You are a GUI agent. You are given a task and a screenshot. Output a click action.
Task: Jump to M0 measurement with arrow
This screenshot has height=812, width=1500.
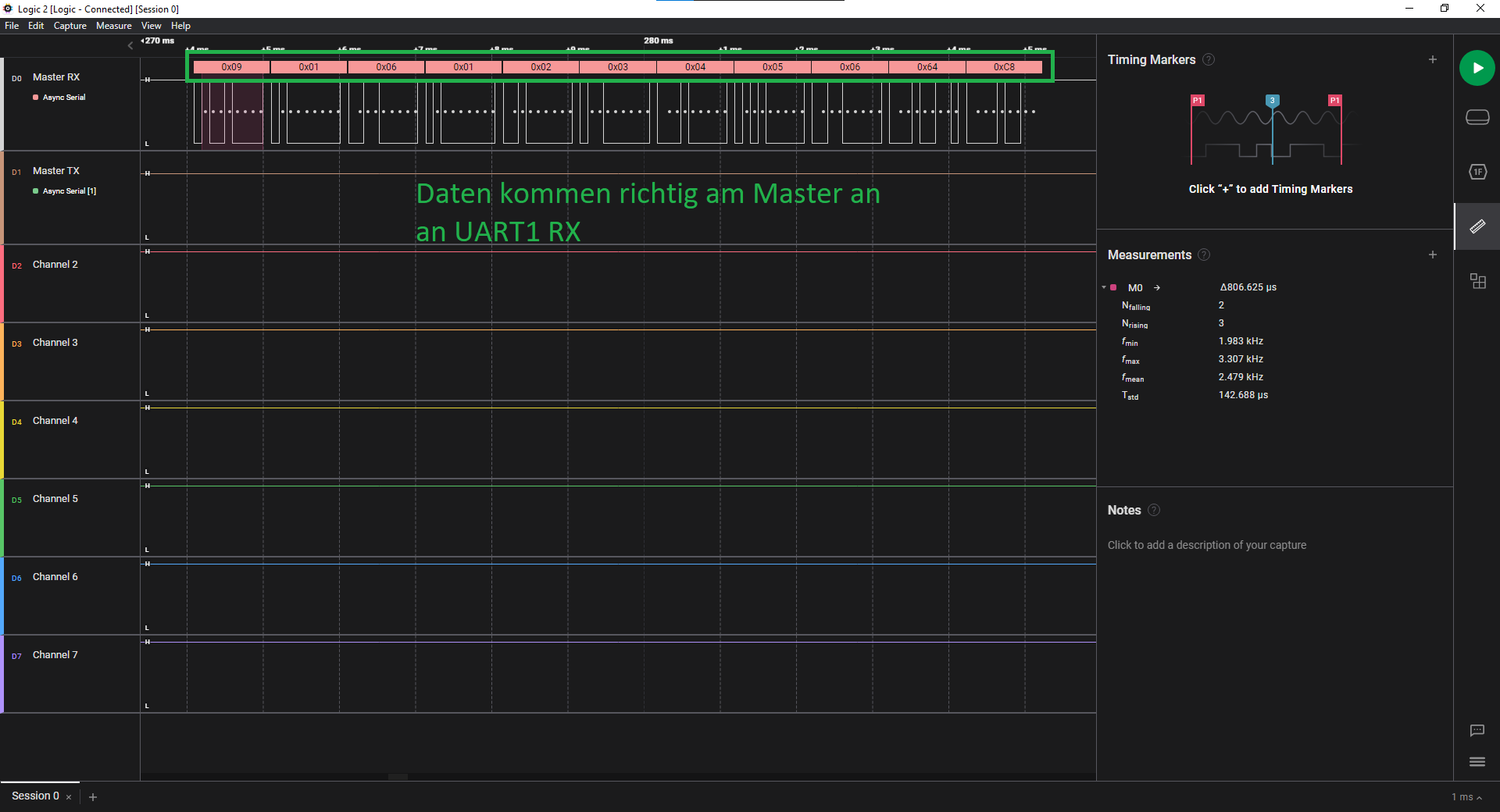click(x=1157, y=287)
